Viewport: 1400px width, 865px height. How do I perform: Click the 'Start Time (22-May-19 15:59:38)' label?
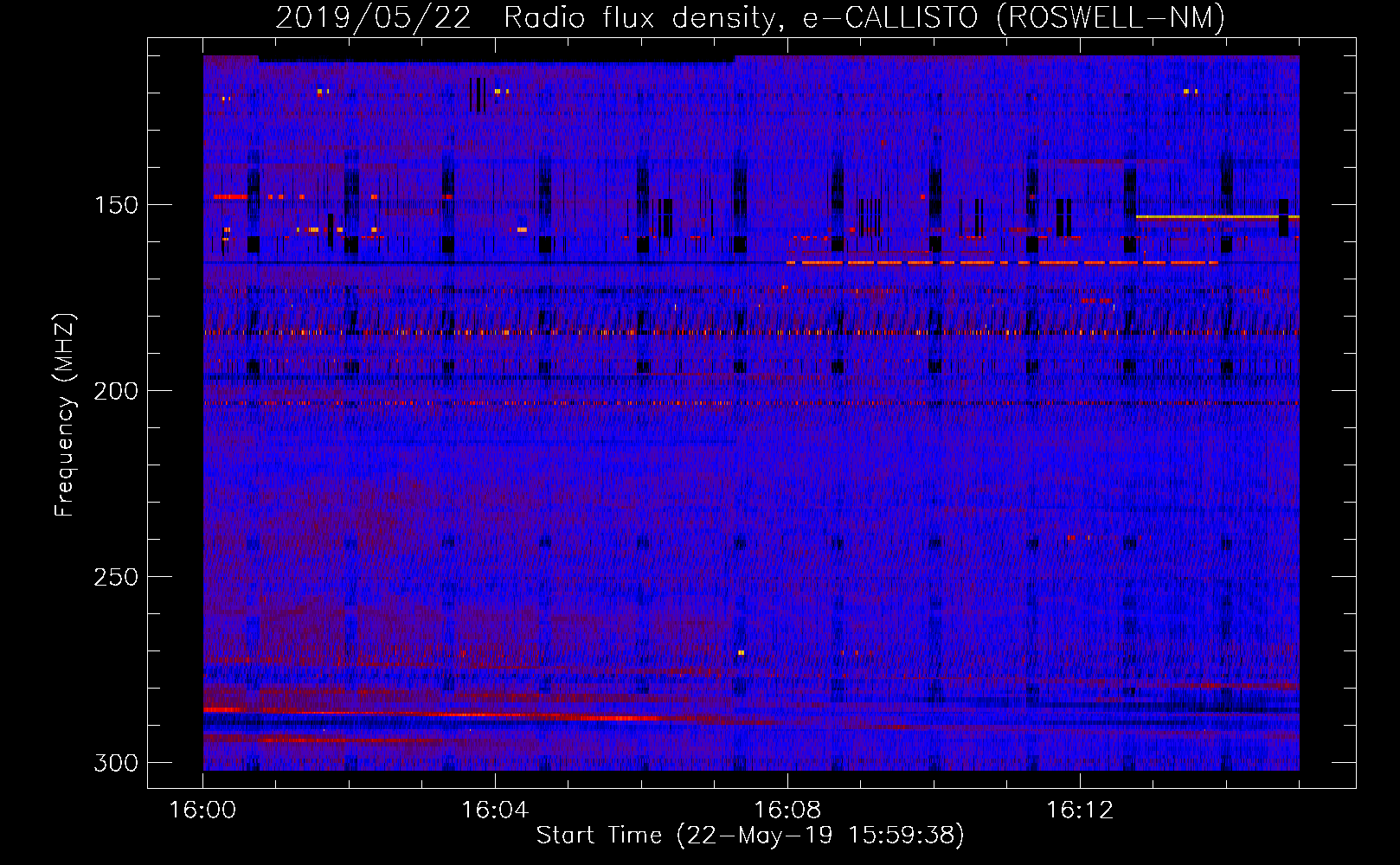click(750, 836)
